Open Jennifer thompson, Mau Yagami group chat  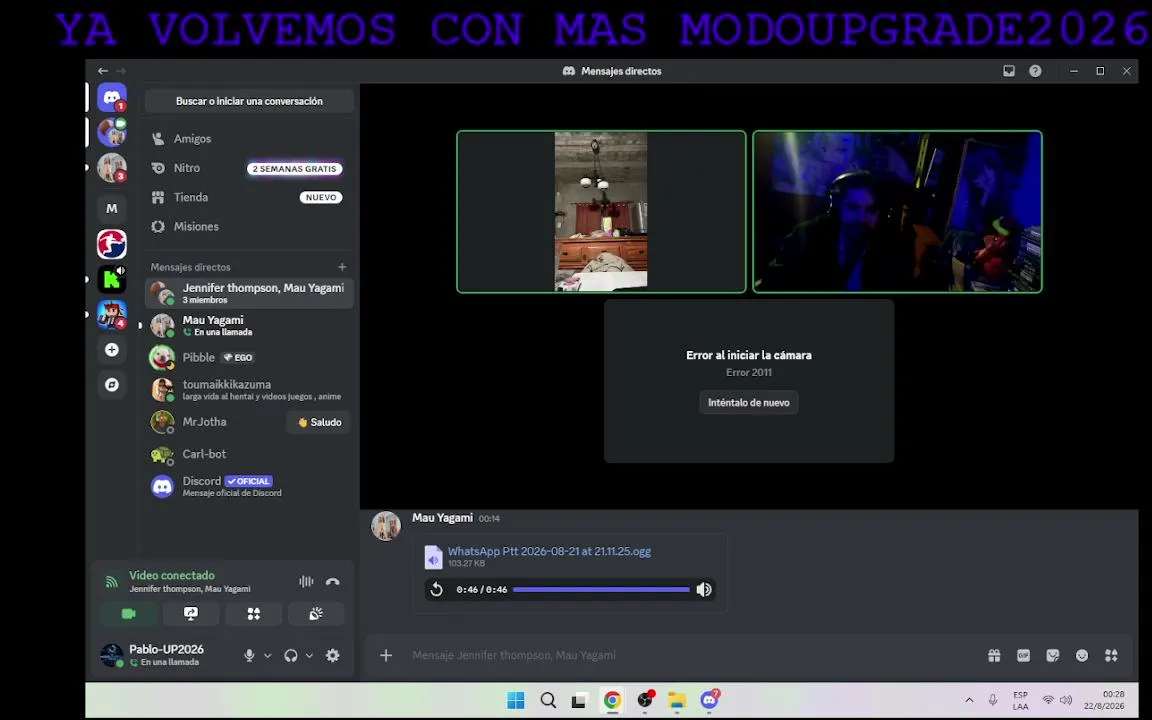coord(249,293)
